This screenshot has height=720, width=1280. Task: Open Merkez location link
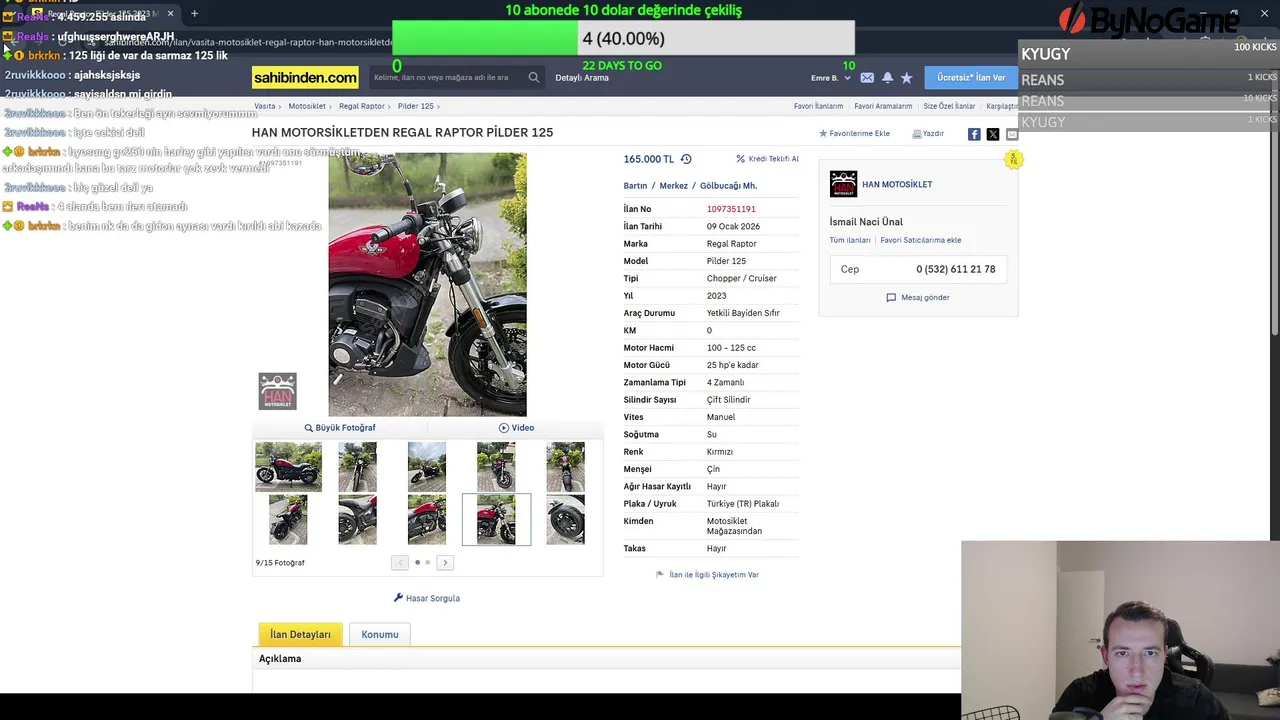(x=673, y=186)
